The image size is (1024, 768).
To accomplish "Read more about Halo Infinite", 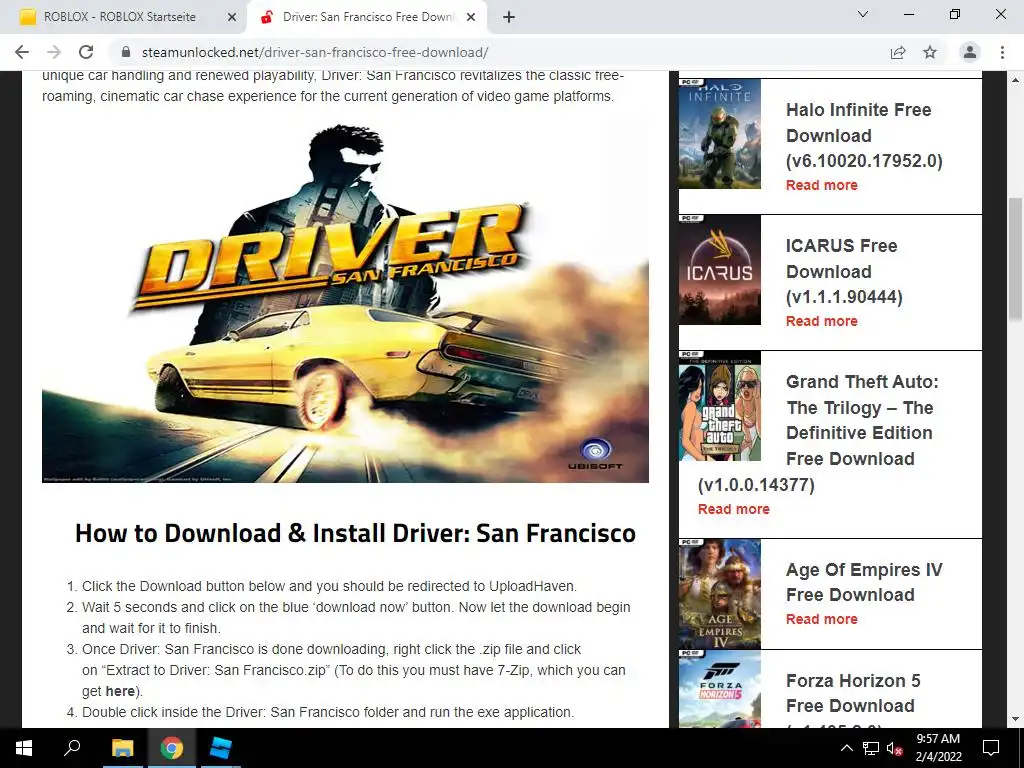I will (822, 185).
